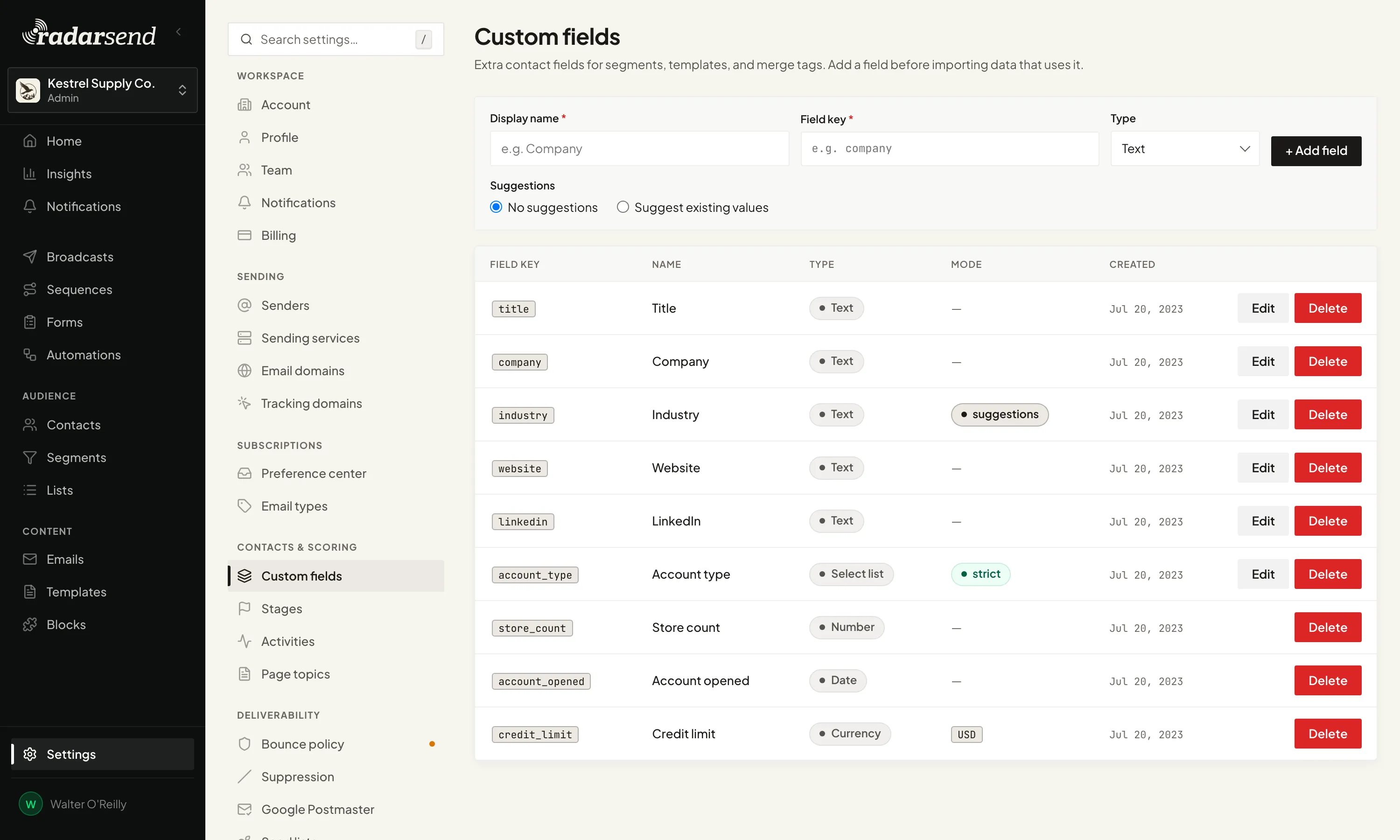
Task: Click the USD currency tag
Action: pos(966,734)
